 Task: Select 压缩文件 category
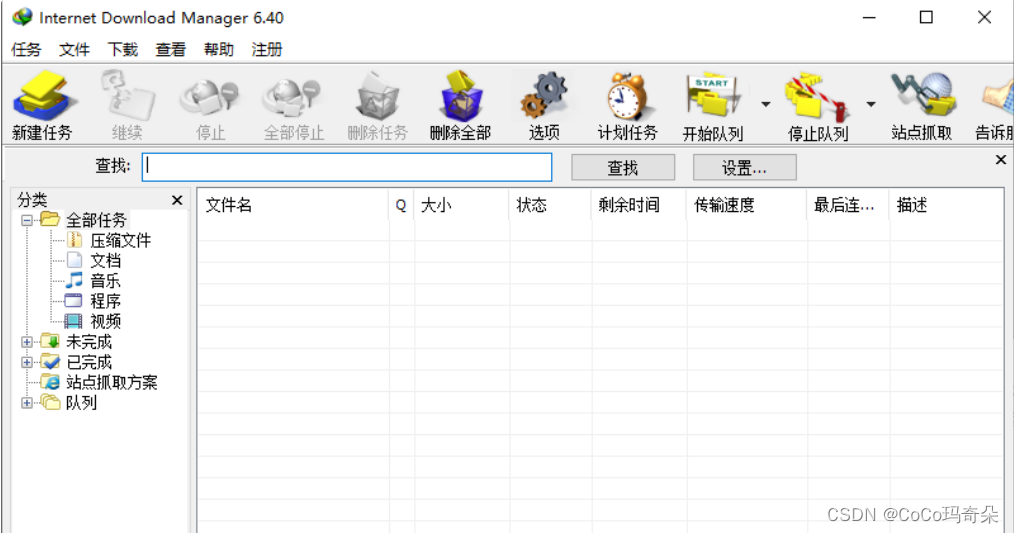point(120,241)
